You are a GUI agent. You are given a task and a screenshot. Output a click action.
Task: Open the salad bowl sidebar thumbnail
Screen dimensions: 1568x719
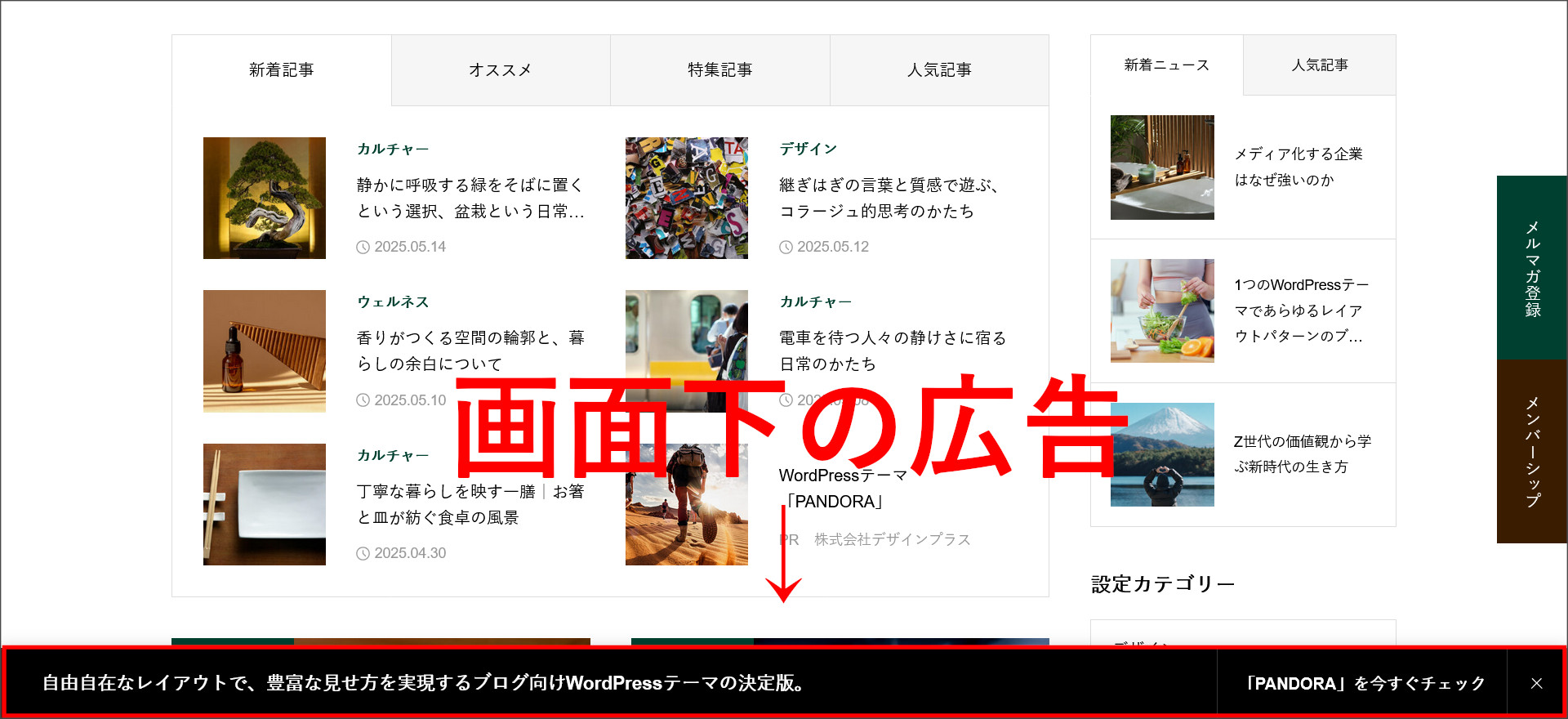(1162, 310)
